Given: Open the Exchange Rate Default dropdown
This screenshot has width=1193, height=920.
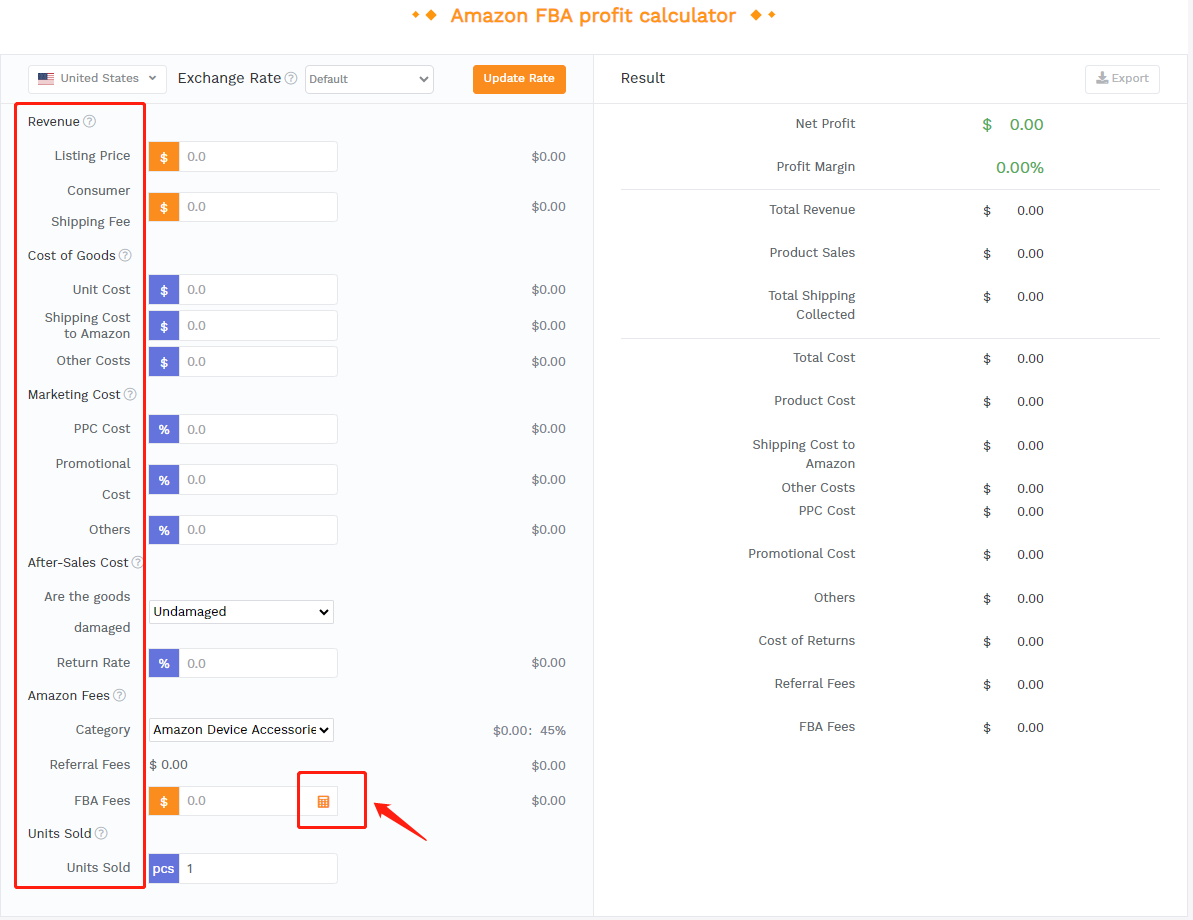Looking at the screenshot, I should click(x=369, y=79).
